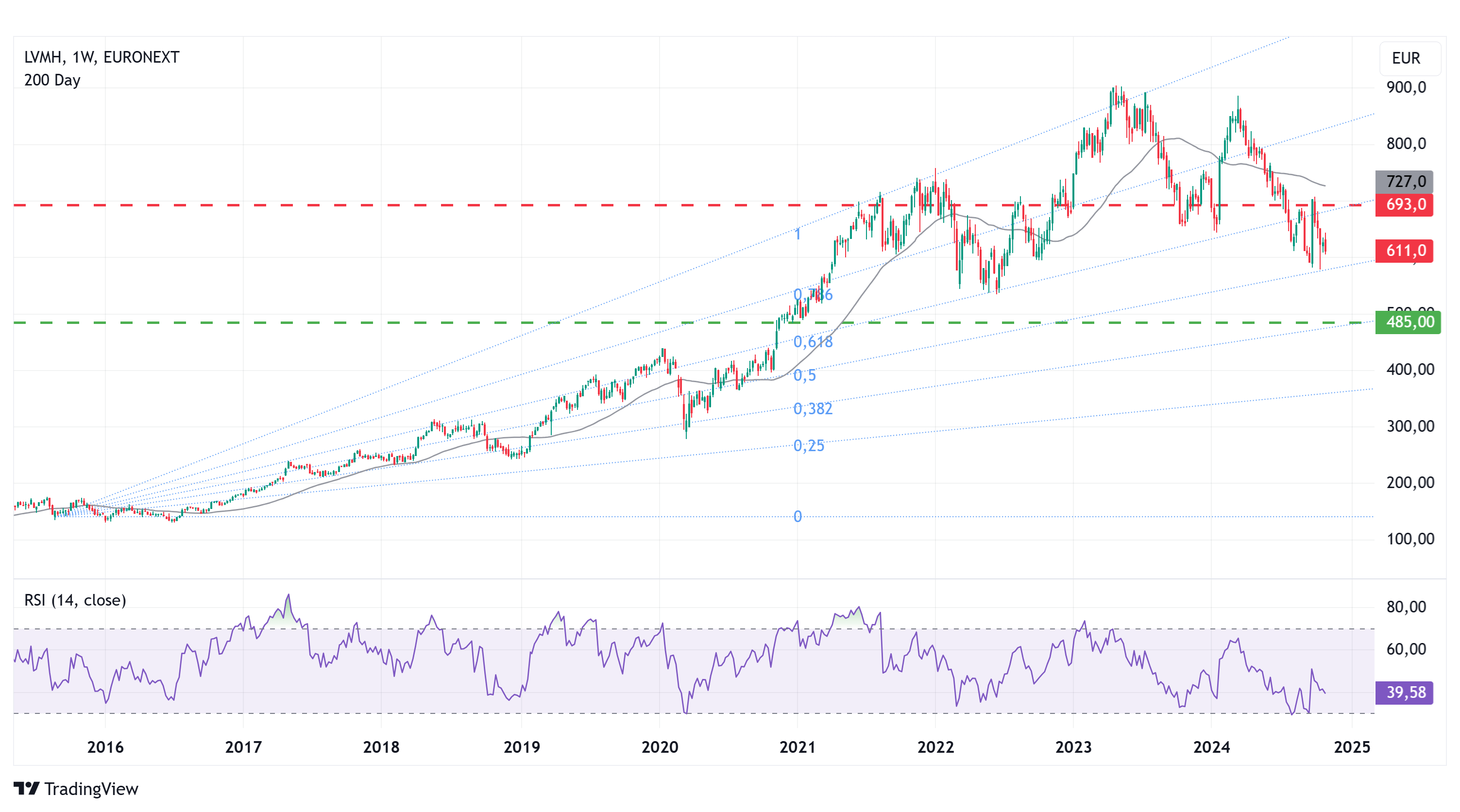This screenshot has width=1460, height=812.
Task: Click the 100,00 price axis label
Action: coord(1410,539)
